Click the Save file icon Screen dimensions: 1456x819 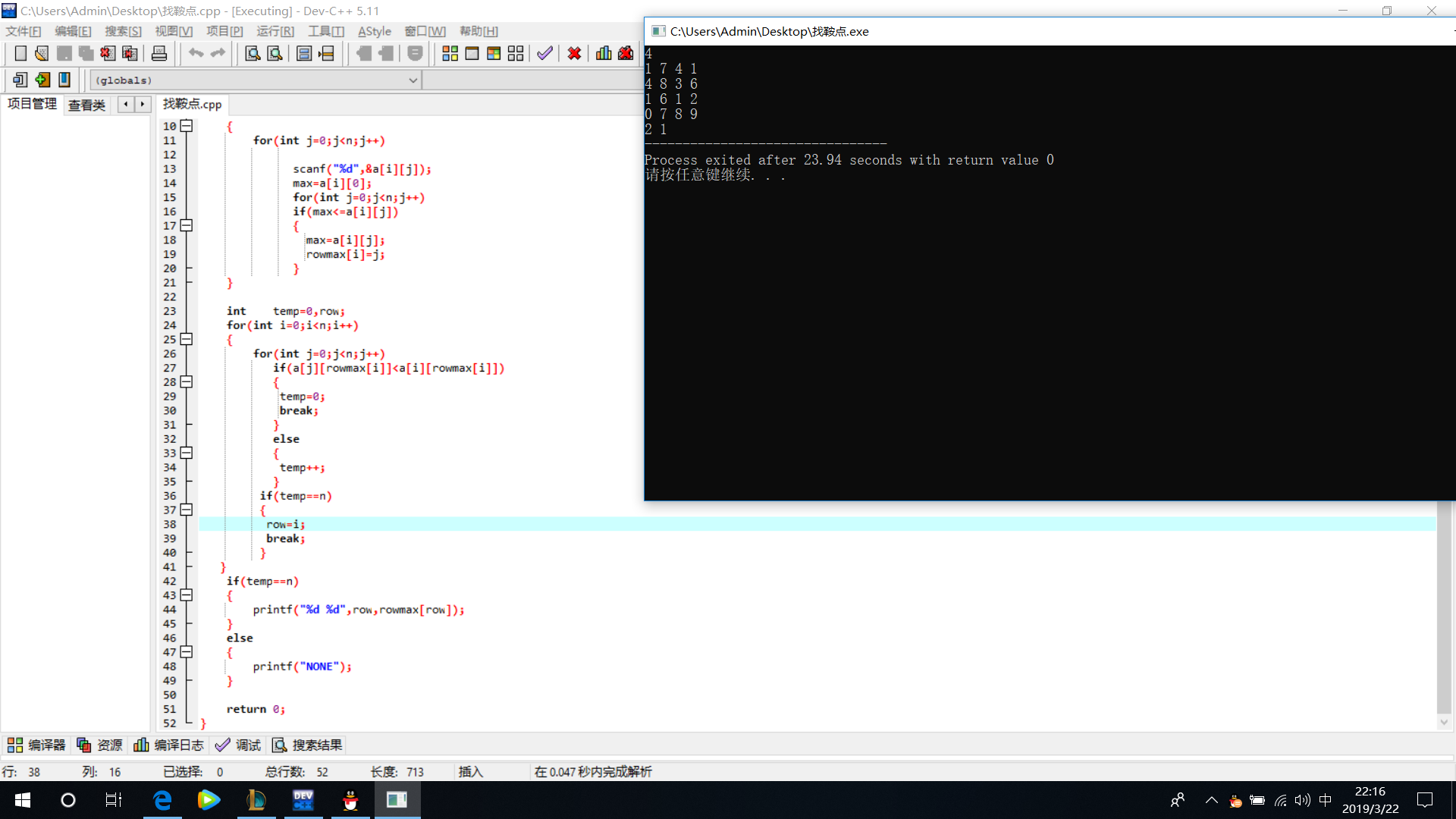pyautogui.click(x=64, y=53)
